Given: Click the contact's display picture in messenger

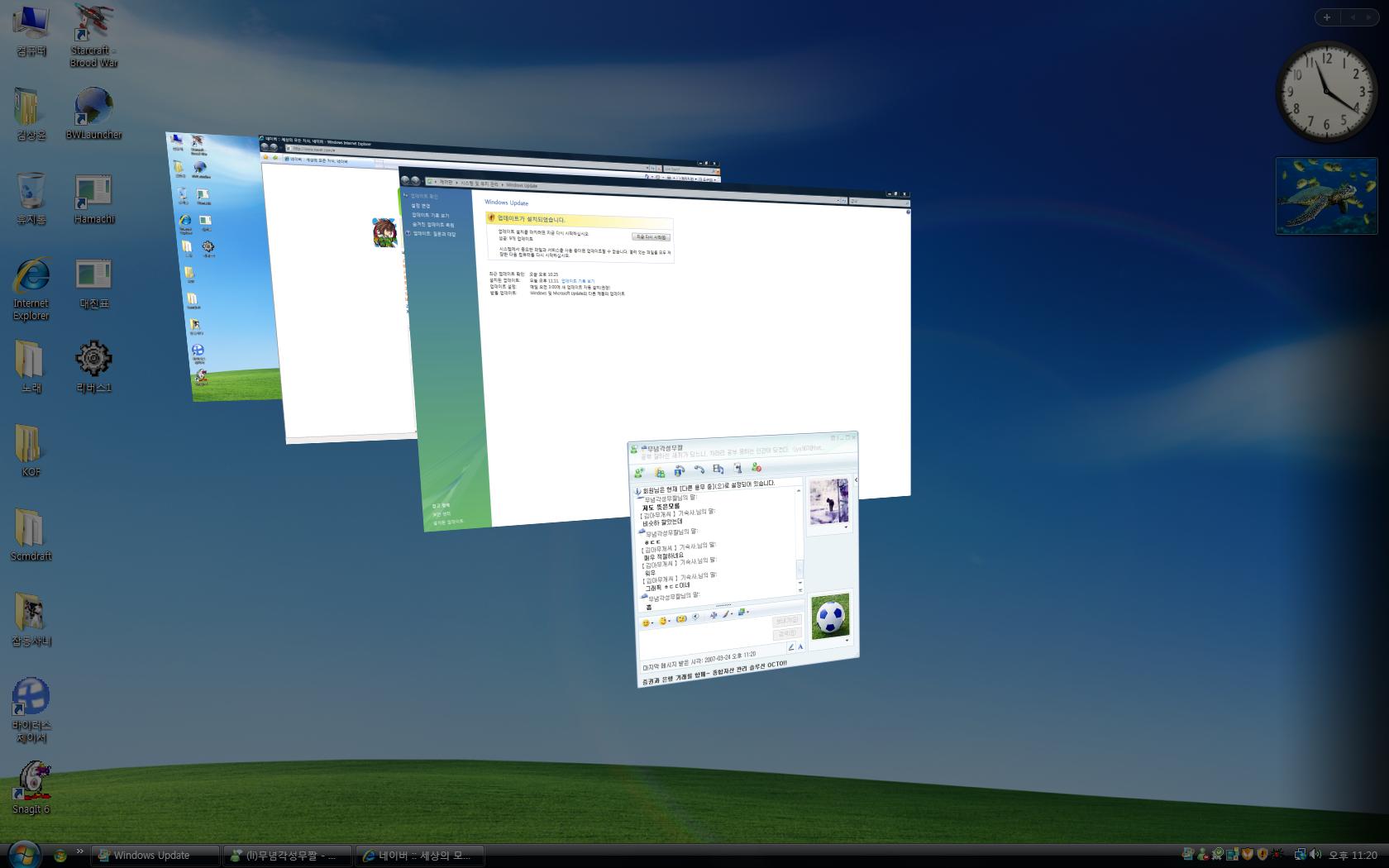Looking at the screenshot, I should [x=828, y=501].
